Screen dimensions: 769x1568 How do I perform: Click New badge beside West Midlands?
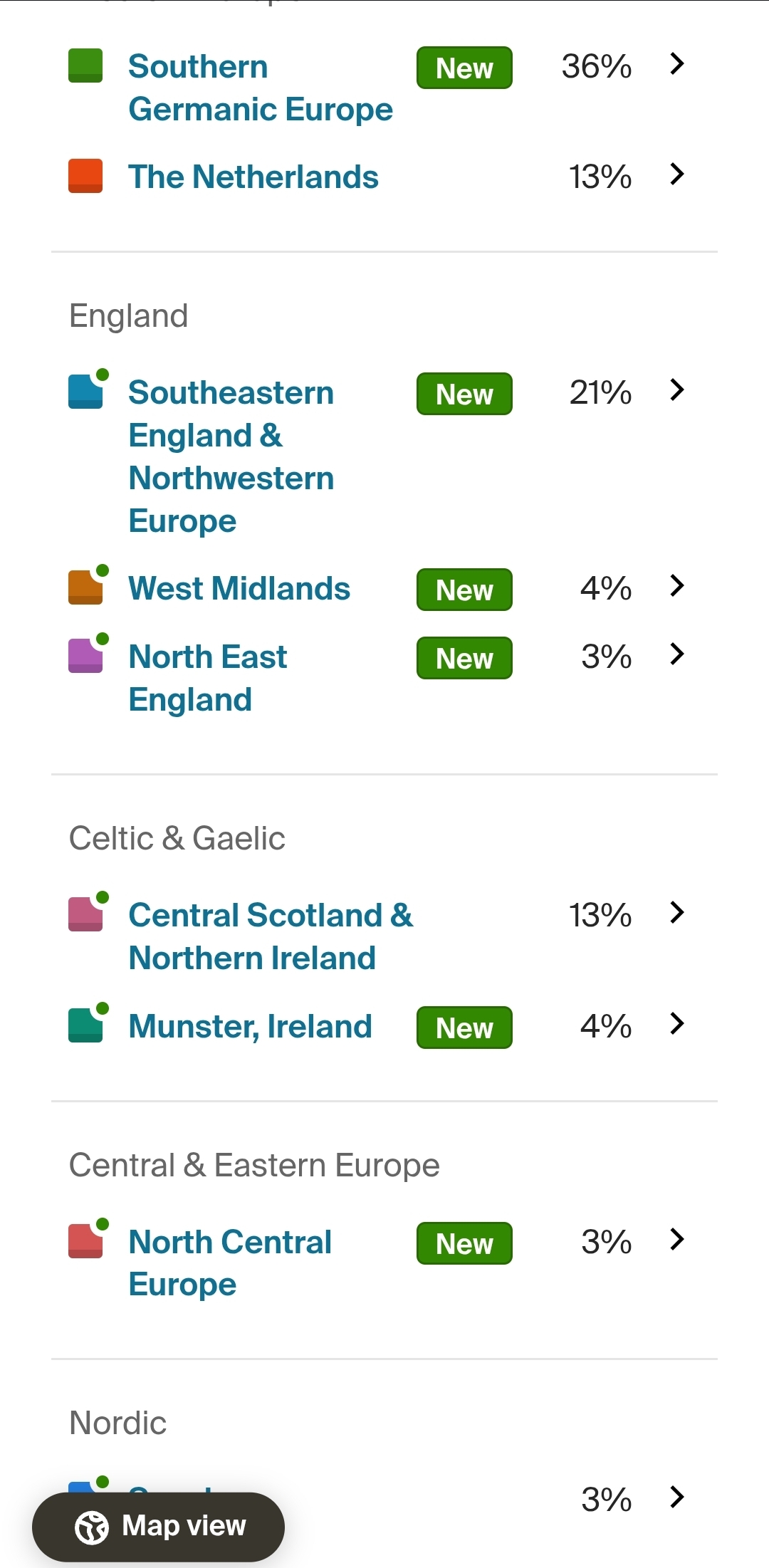(464, 590)
